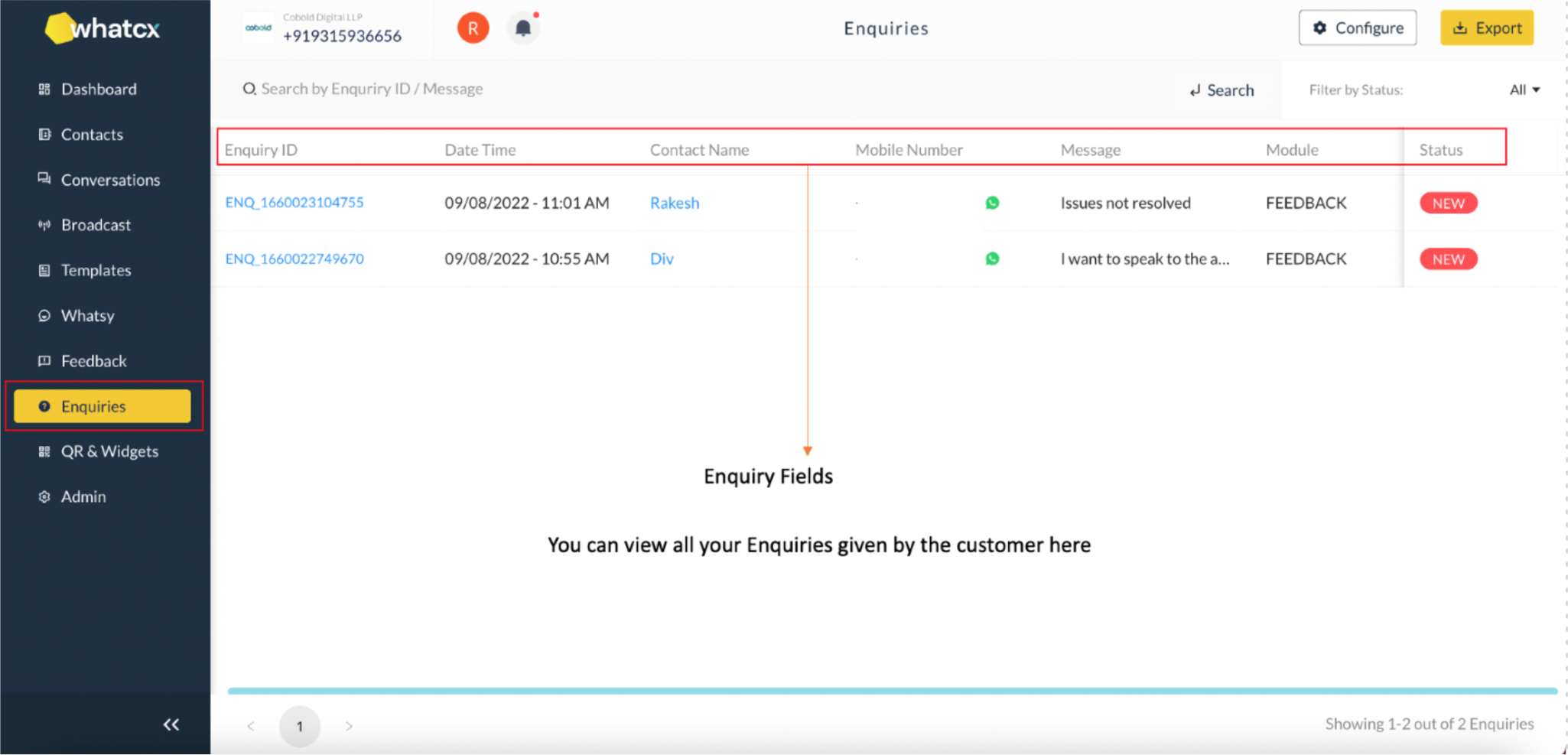Screen dimensions: 1568x755
Task: Go to Conversations
Action: pos(110,180)
